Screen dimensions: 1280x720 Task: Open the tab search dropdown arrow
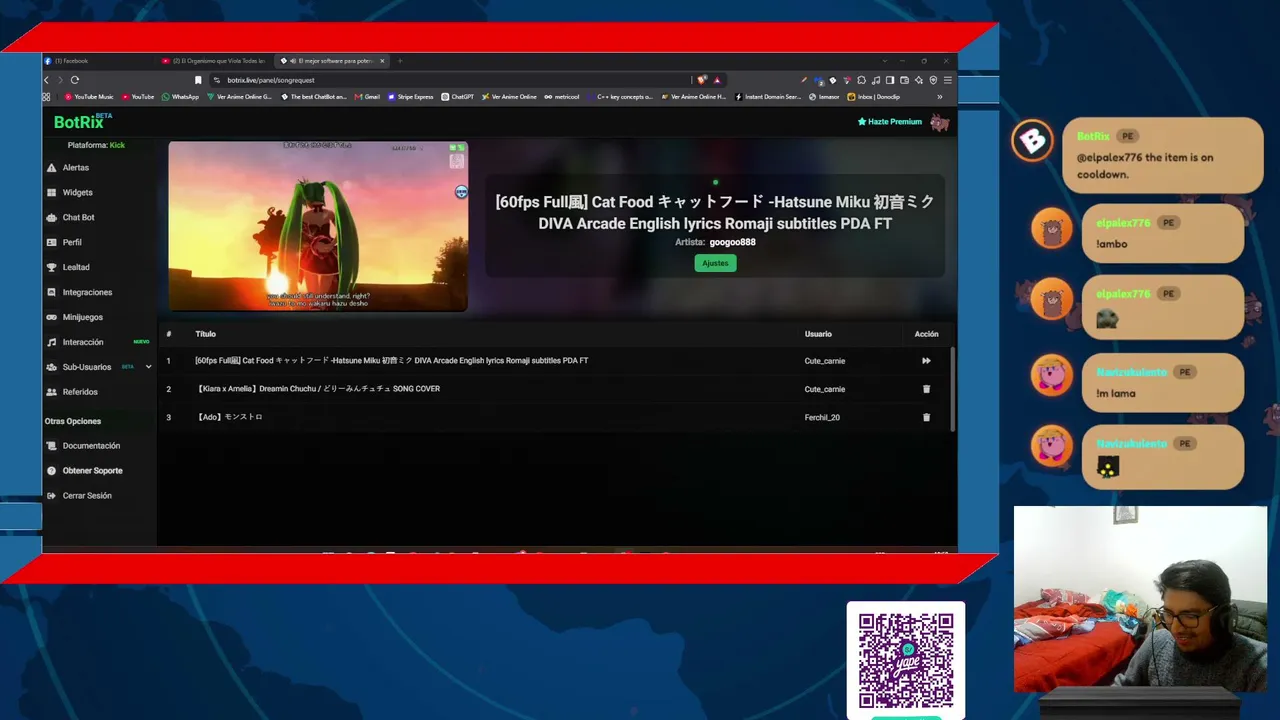click(x=884, y=61)
